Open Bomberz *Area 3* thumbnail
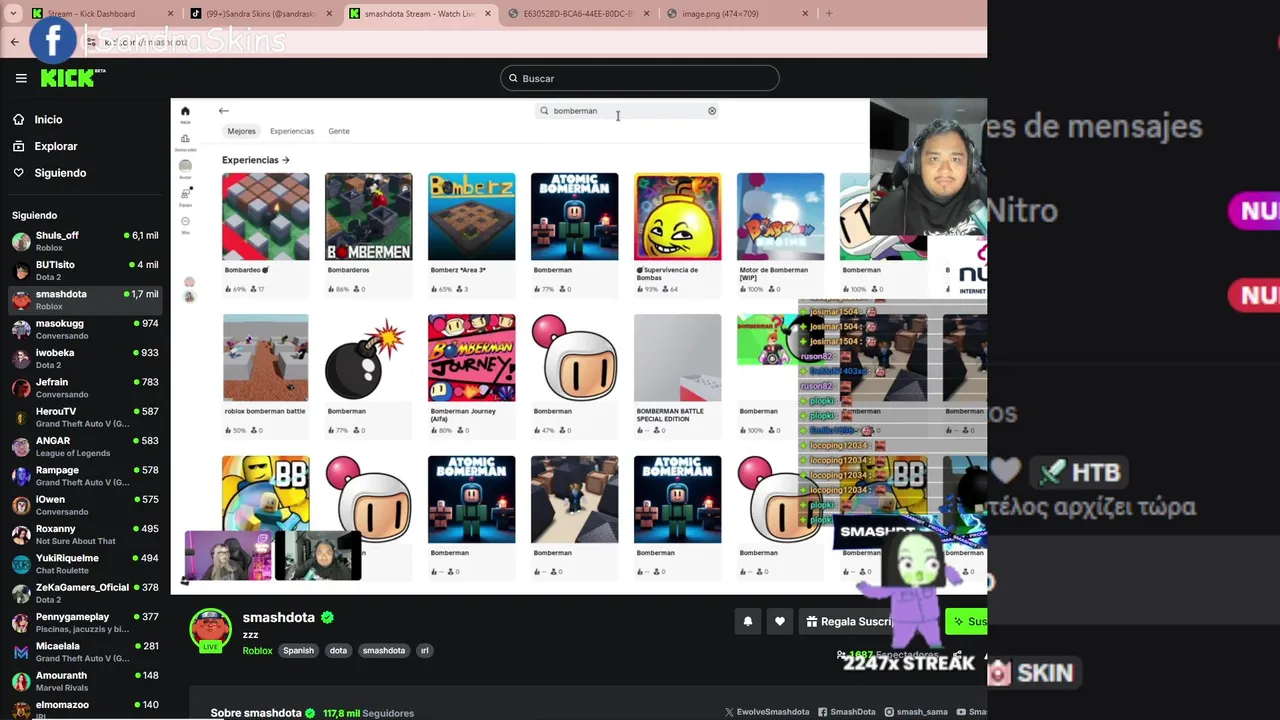 [471, 217]
